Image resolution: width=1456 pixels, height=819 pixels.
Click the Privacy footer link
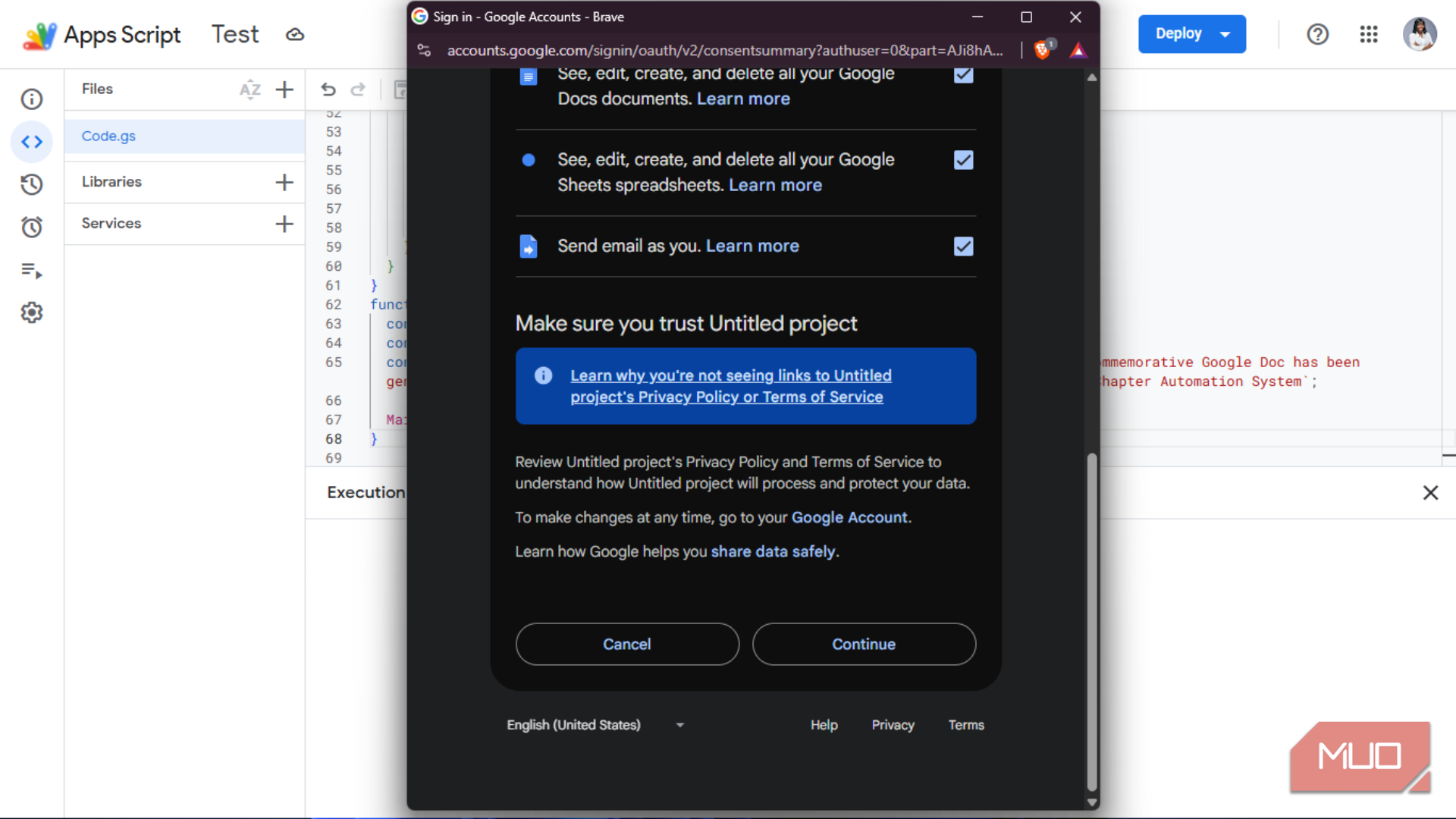(x=893, y=725)
